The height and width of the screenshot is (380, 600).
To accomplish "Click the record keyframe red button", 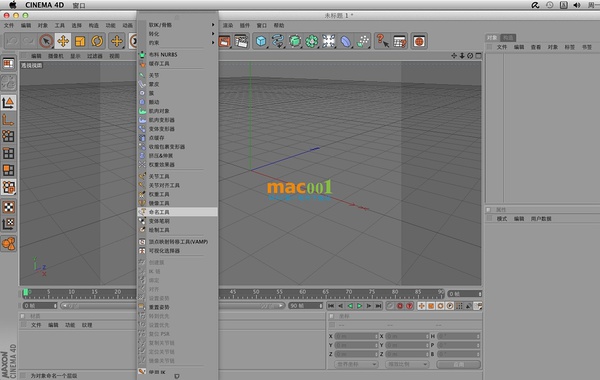I will pyautogui.click(x=400, y=306).
